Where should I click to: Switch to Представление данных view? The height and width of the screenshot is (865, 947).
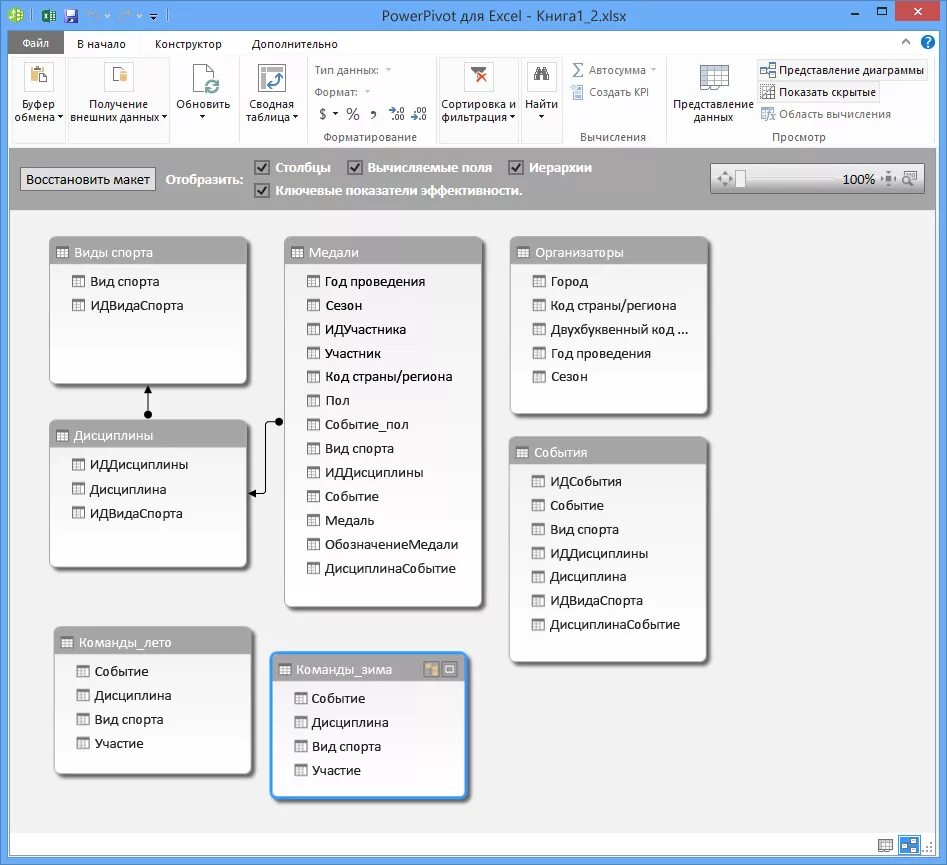pyautogui.click(x=713, y=92)
